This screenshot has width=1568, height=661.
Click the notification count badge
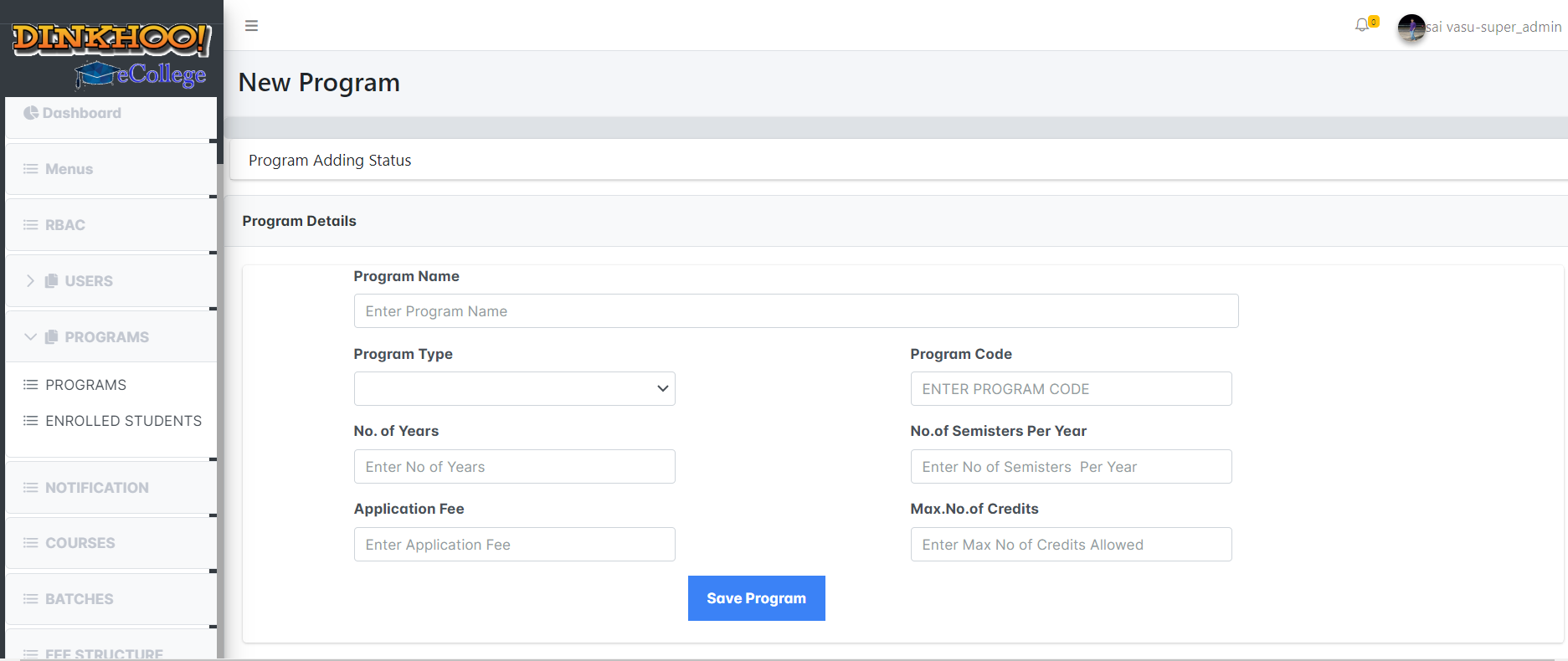tap(1374, 22)
